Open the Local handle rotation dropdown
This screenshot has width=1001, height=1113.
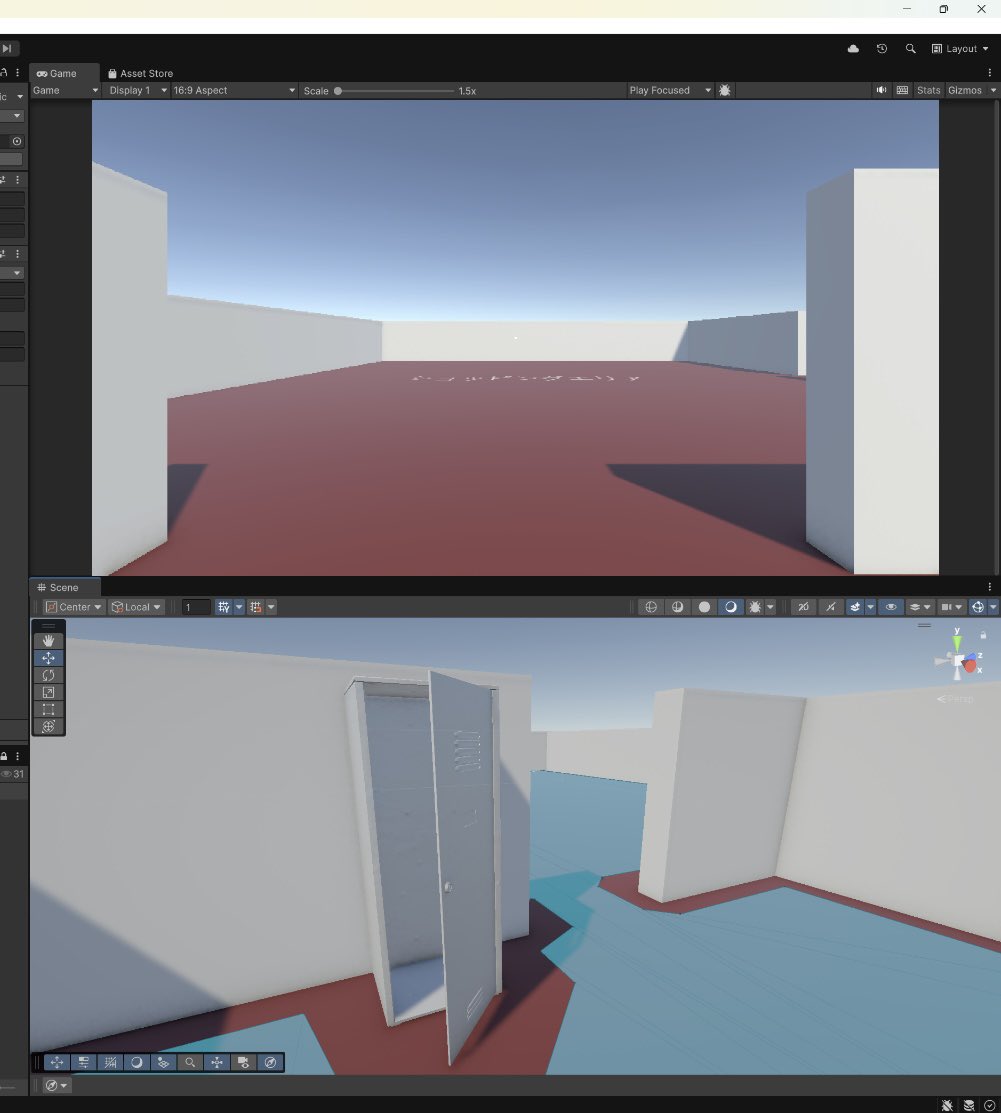pos(136,607)
